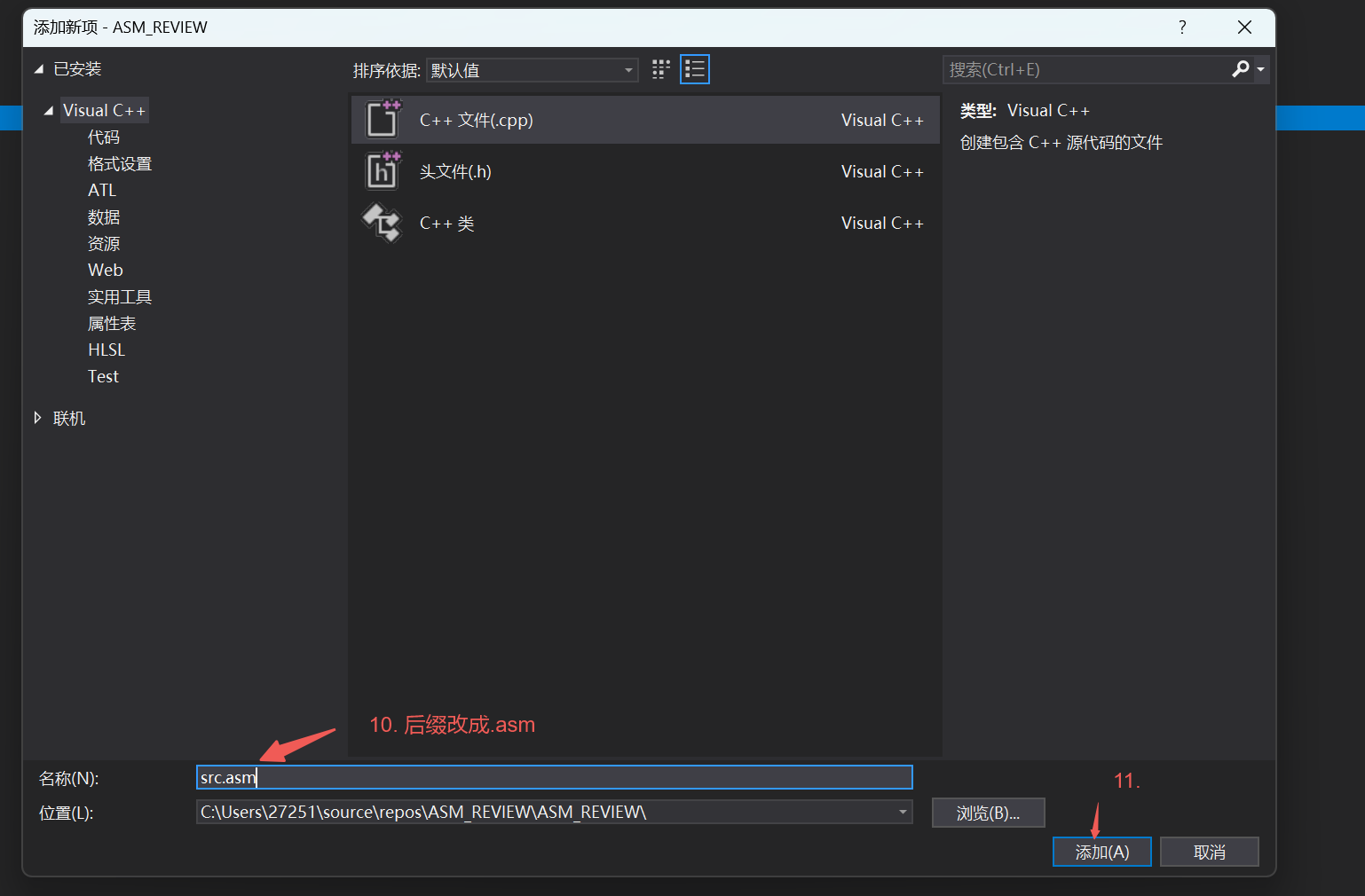1365x896 pixels.
Task: Open the help question mark button
Action: point(1182,28)
